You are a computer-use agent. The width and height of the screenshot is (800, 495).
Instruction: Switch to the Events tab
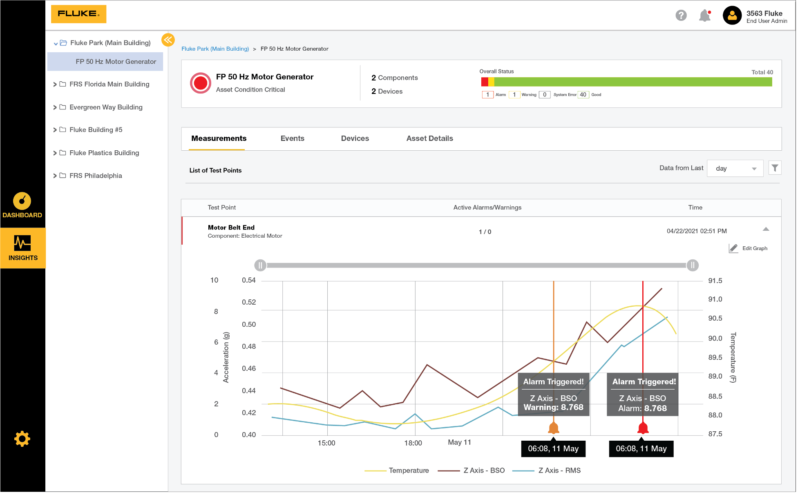[292, 138]
